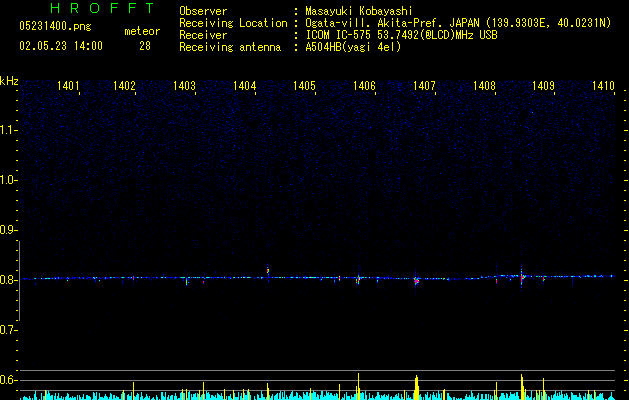Click the strong meteor echo near 1407
Image resolution: width=629 pixels, height=400 pixels.
(416, 281)
